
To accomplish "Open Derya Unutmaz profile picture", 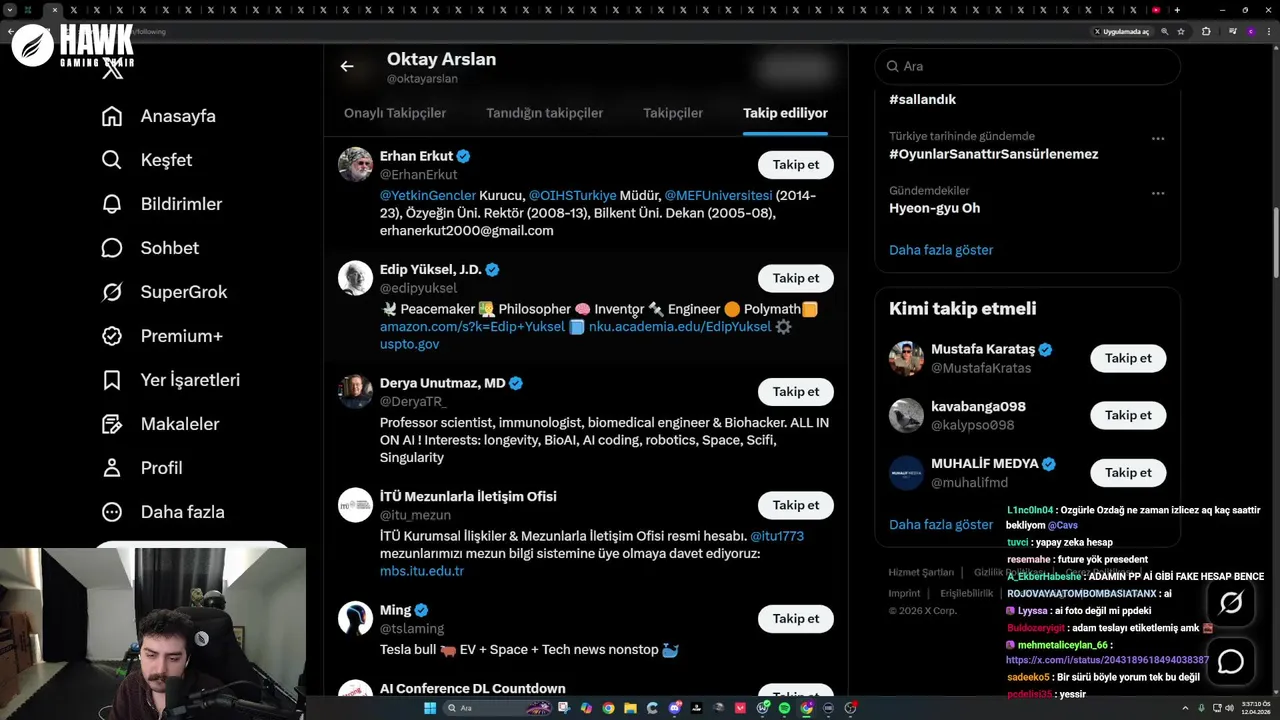I will coord(355,392).
